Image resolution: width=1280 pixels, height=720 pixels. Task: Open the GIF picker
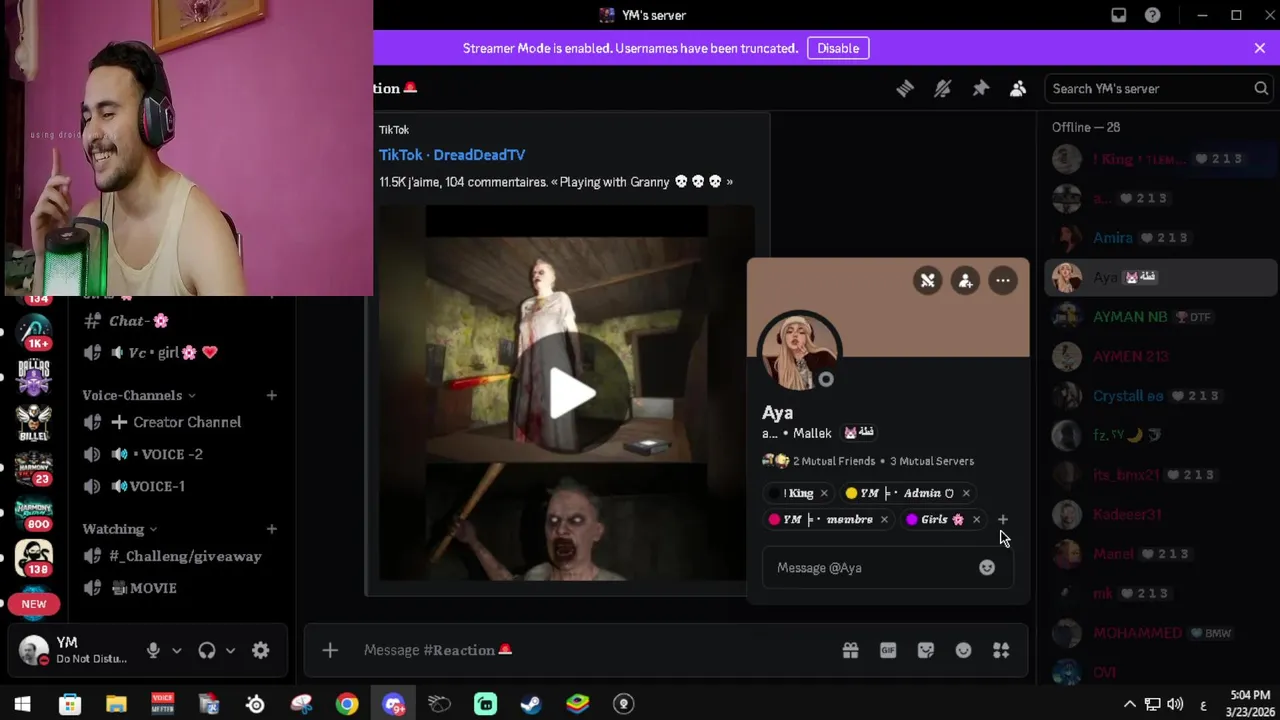(888, 650)
